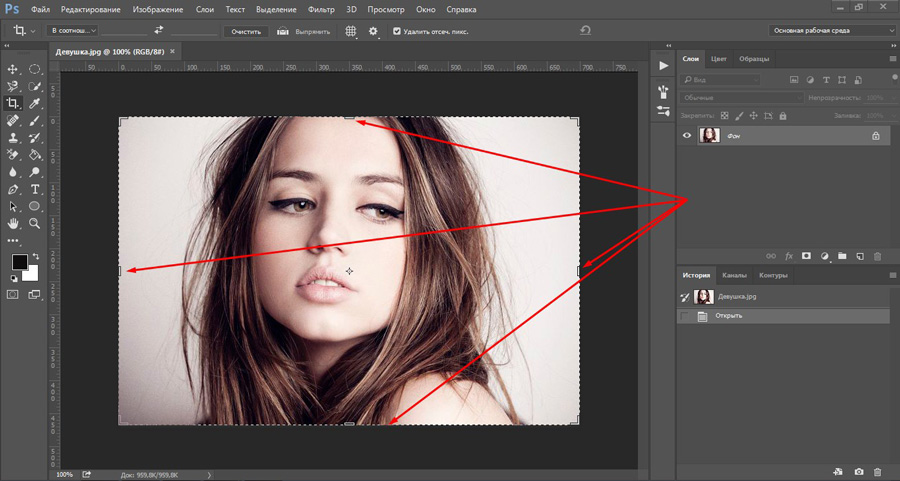Click the black foreground color swatch
Viewport: 900px width, 481px height.
click(19, 262)
